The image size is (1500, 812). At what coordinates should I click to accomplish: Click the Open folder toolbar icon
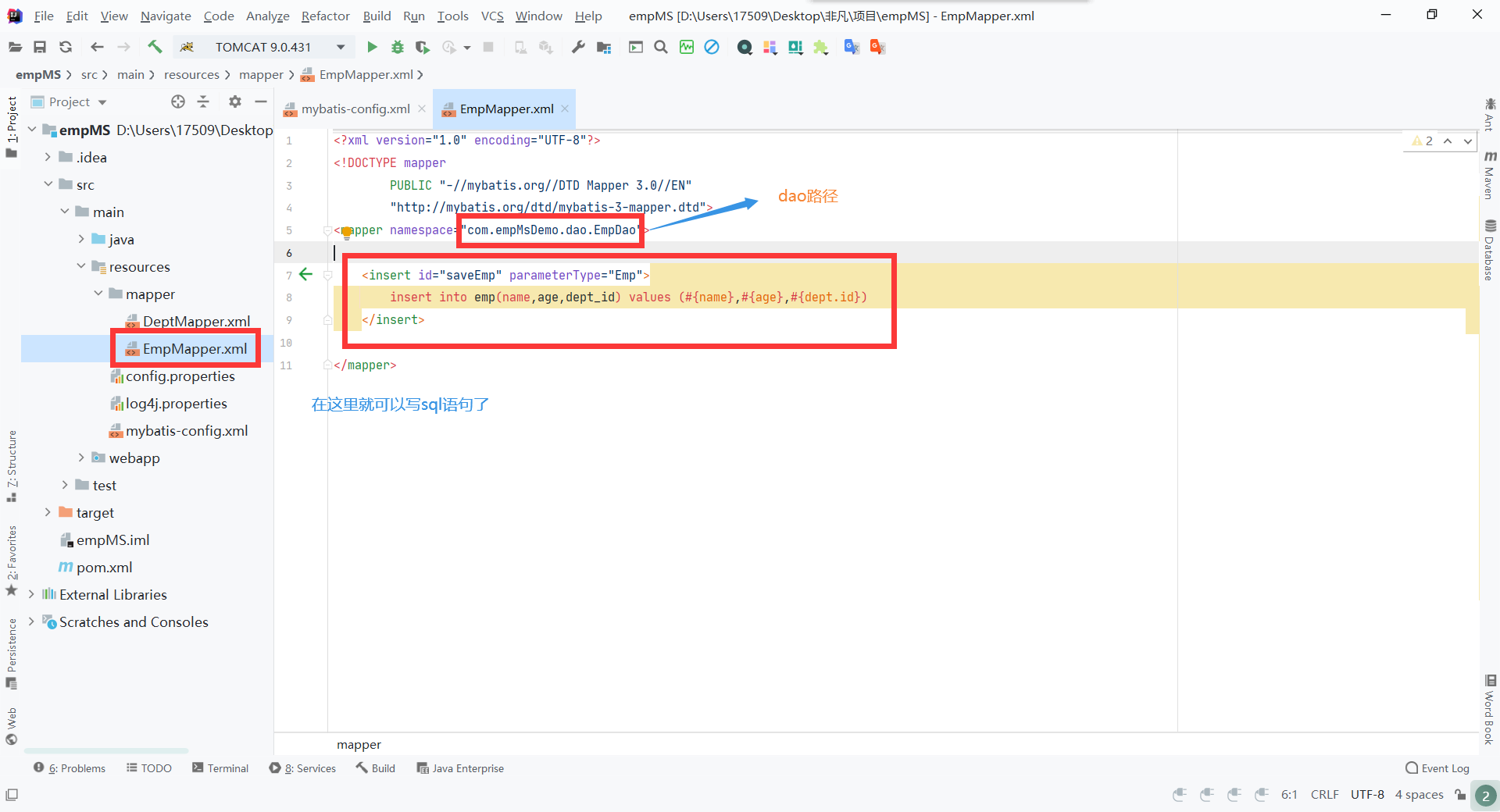[x=15, y=48]
